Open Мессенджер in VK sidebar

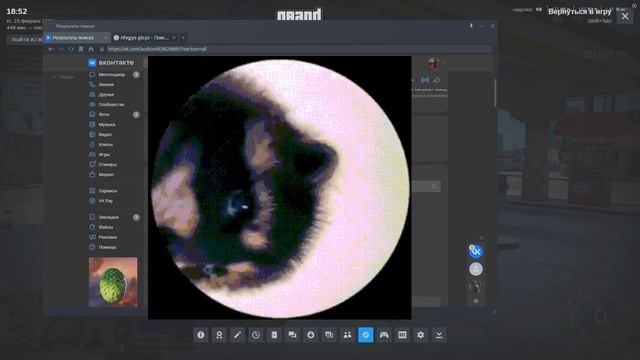(111, 75)
